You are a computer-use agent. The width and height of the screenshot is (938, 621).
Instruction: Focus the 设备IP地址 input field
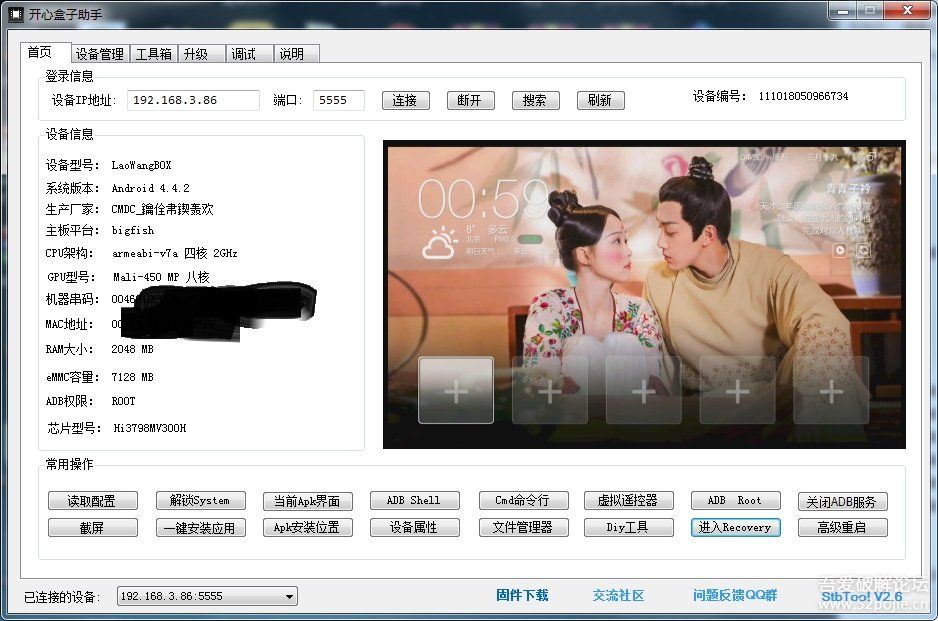tap(193, 101)
